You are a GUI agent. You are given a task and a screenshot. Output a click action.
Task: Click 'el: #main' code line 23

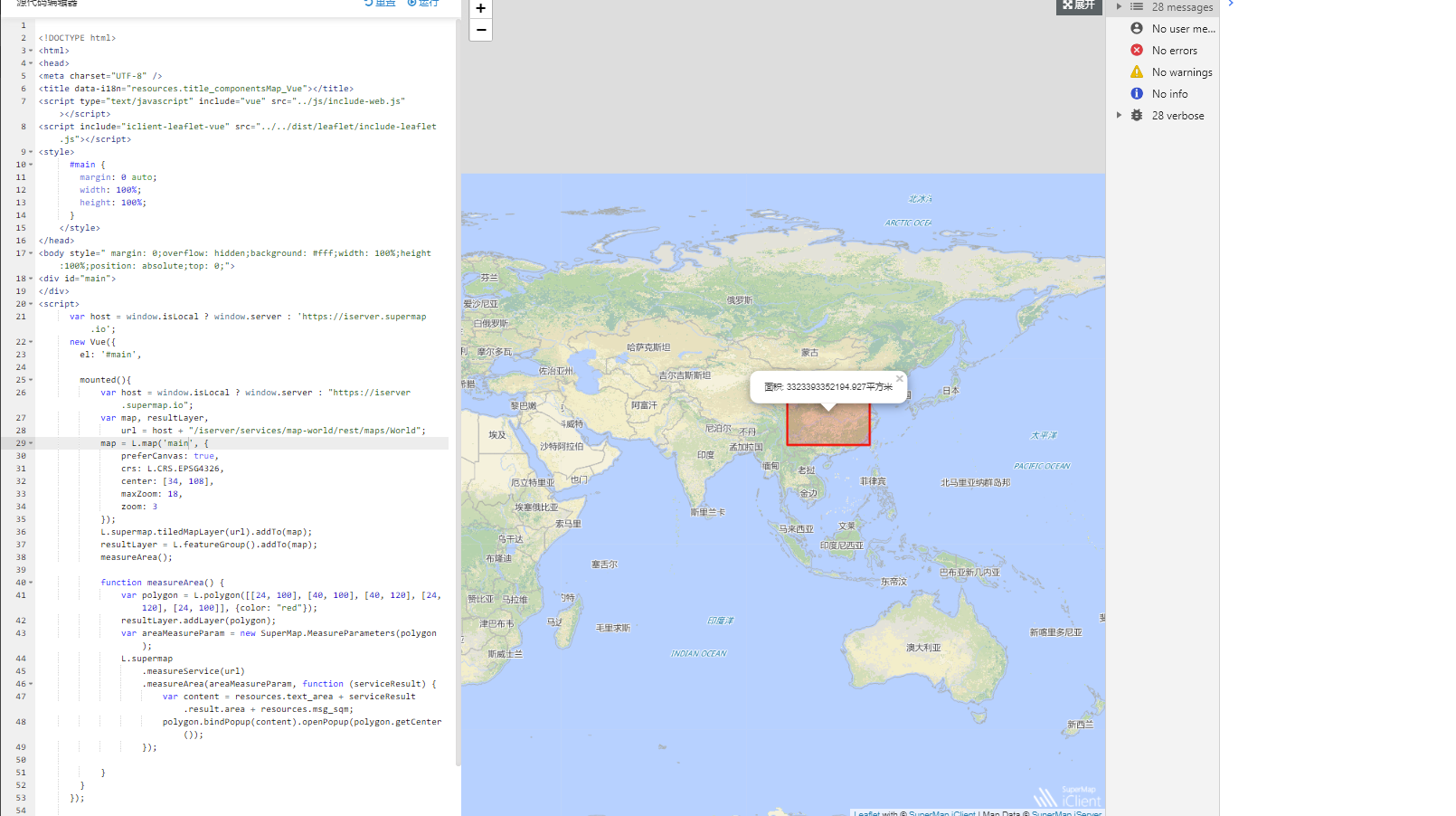pos(110,355)
